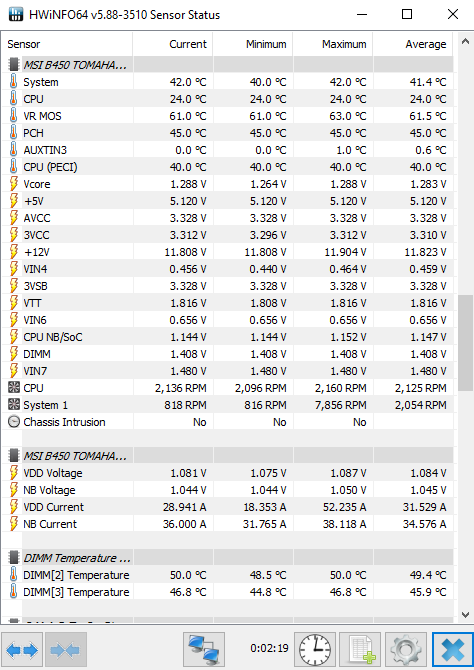474x670 pixels.
Task: Select the VDD Current sensor row
Action: point(227,507)
